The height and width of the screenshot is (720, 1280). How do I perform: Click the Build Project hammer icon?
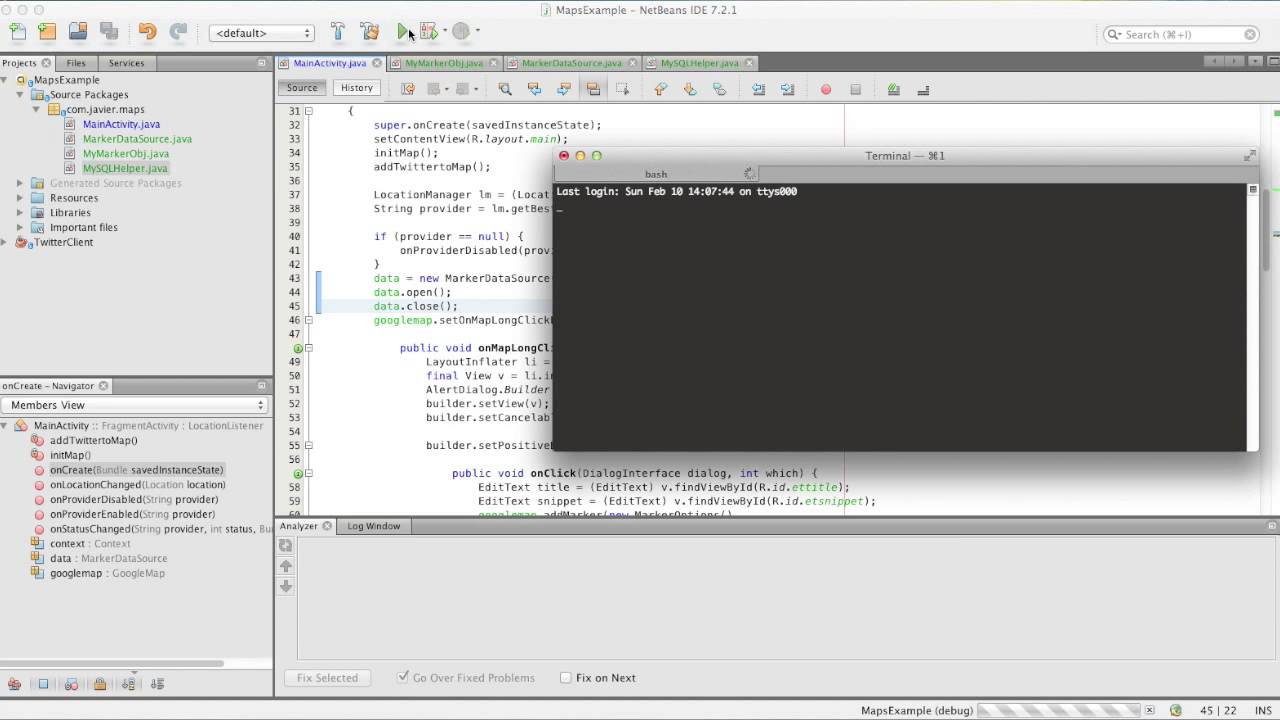click(338, 32)
